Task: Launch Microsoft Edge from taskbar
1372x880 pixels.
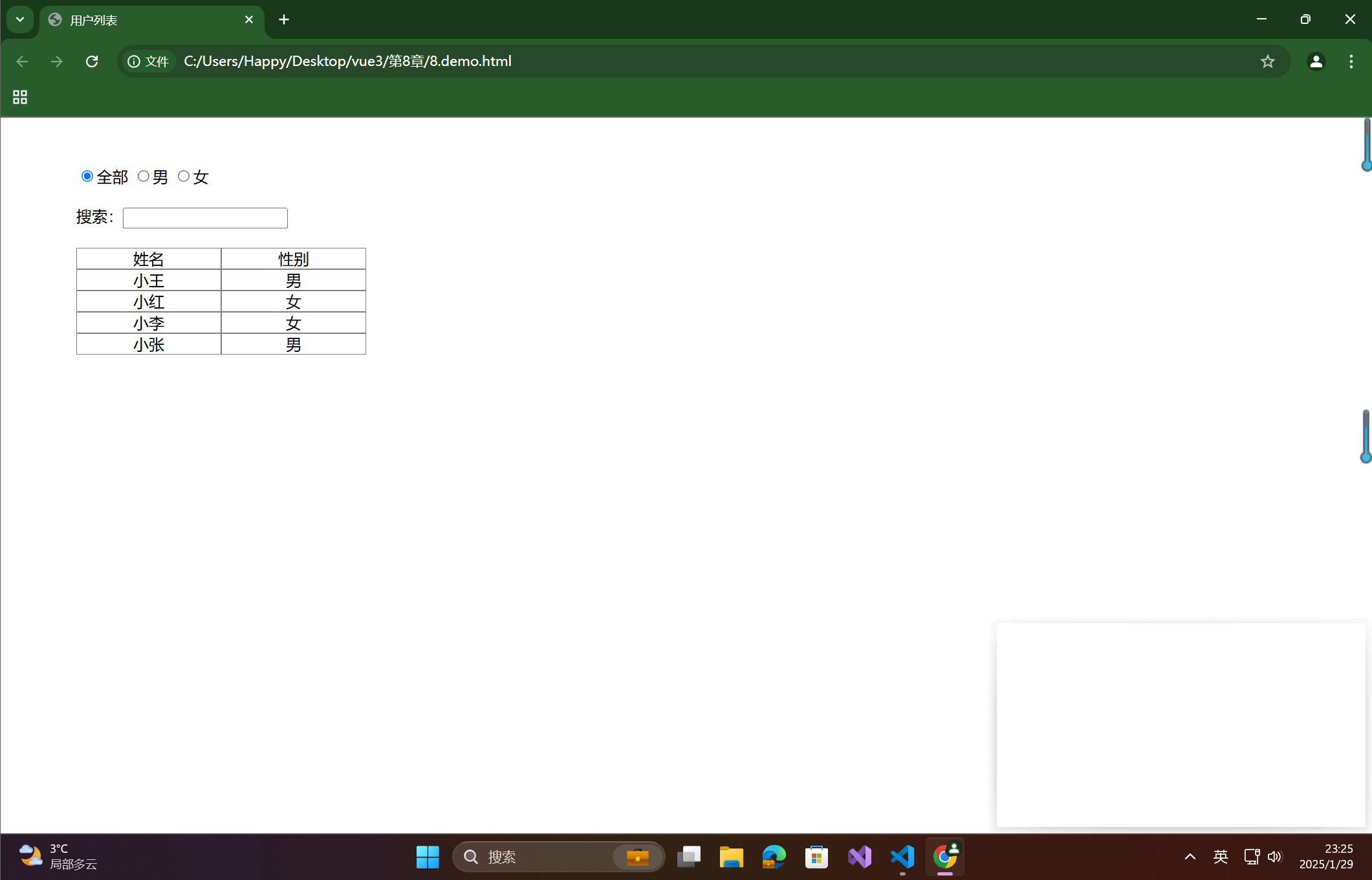Action: pos(774,857)
